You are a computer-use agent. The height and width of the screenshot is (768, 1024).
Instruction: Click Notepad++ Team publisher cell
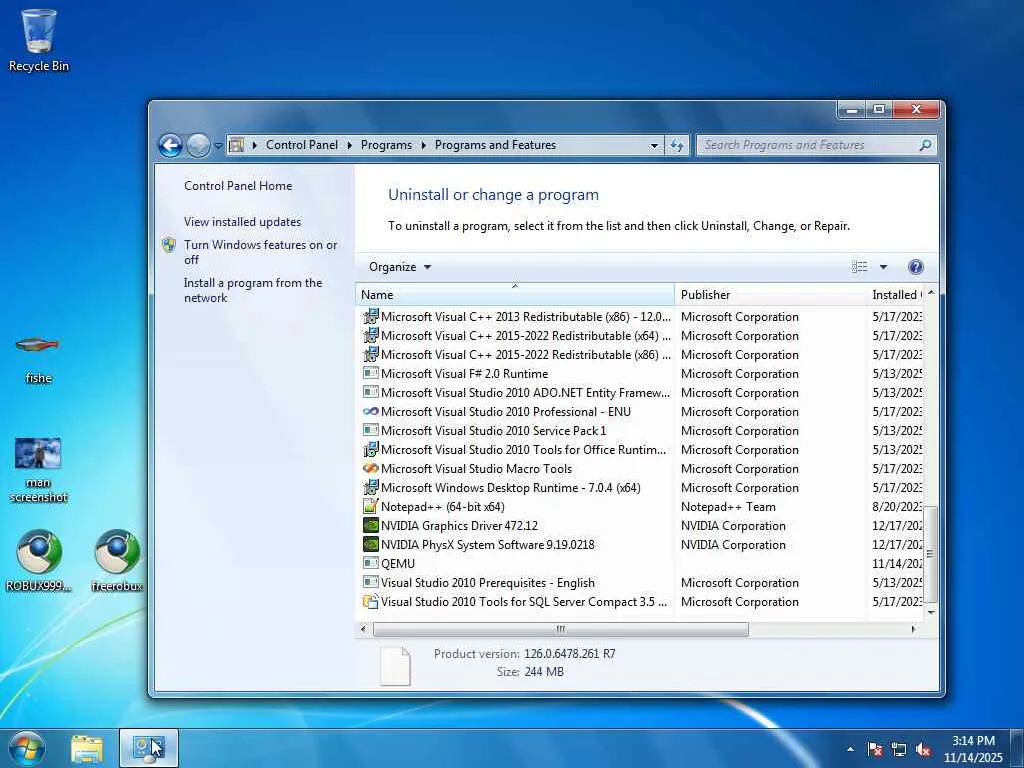point(728,507)
